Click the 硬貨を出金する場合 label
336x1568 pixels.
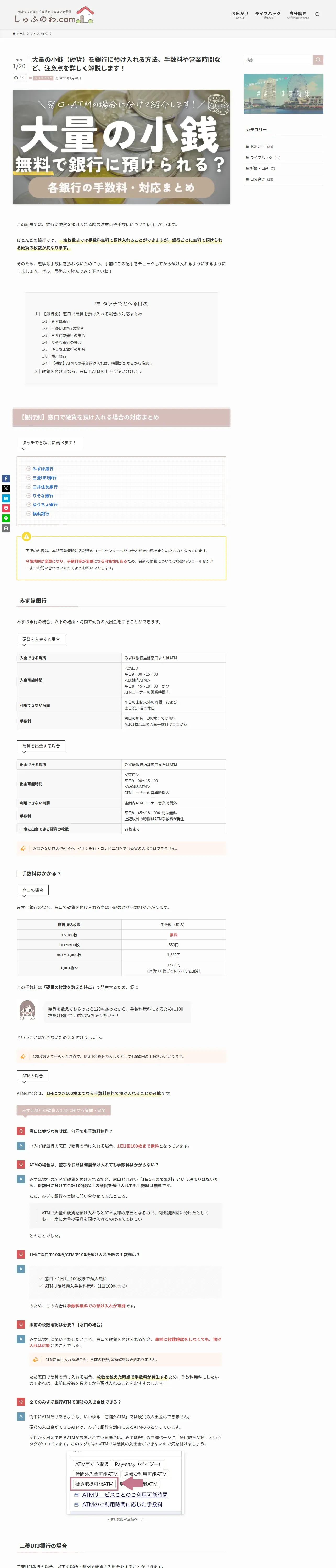pyautogui.click(x=41, y=746)
